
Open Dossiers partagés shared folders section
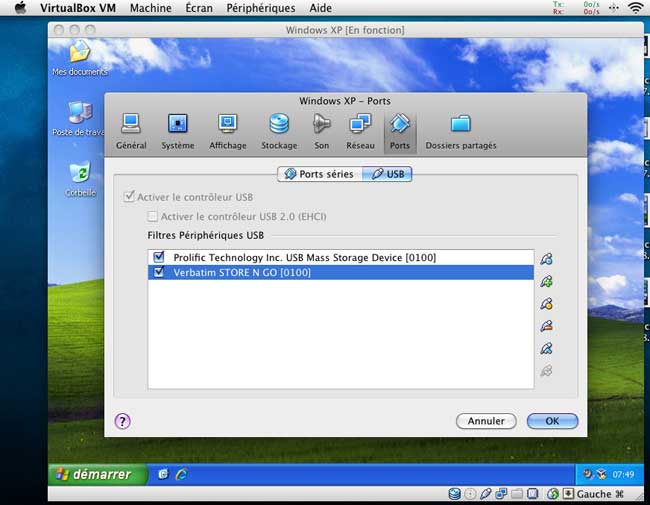click(460, 131)
